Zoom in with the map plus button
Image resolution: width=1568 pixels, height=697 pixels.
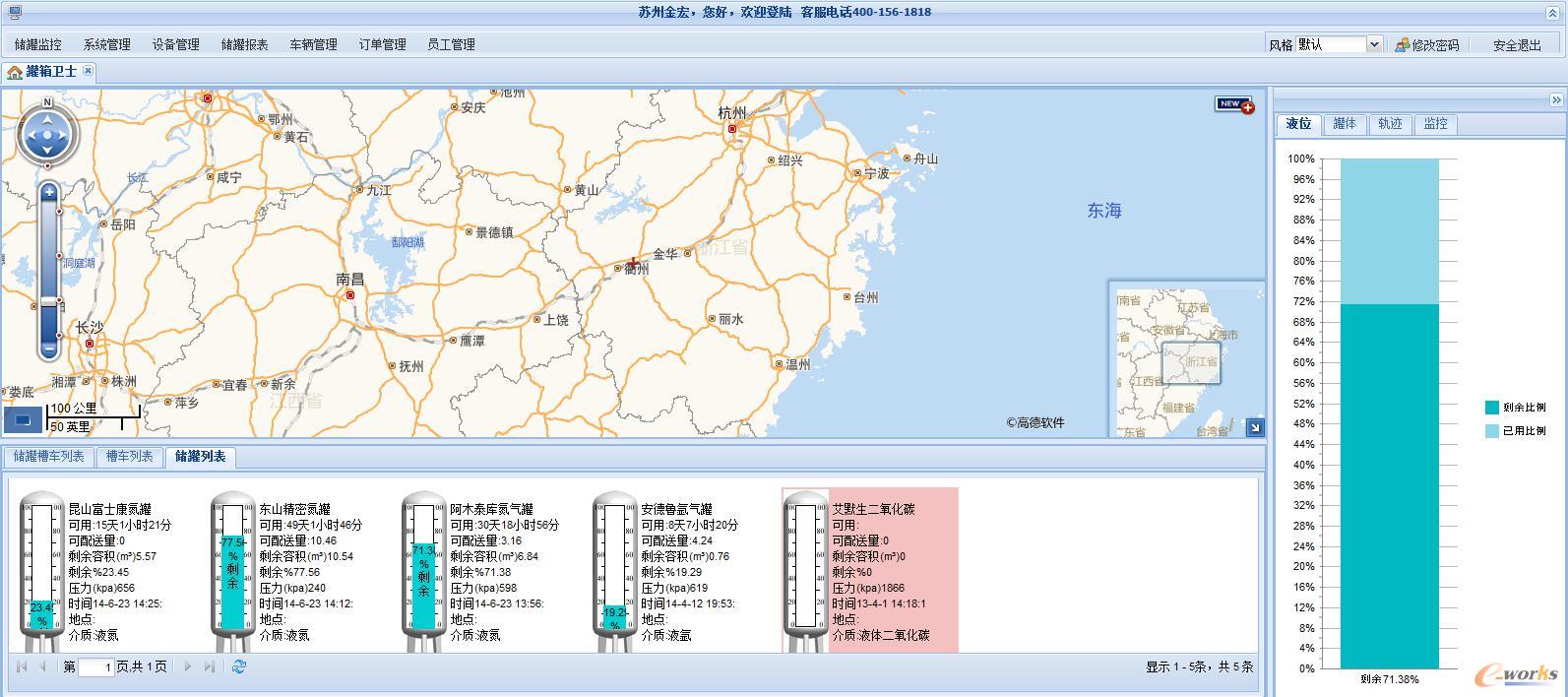click(48, 192)
